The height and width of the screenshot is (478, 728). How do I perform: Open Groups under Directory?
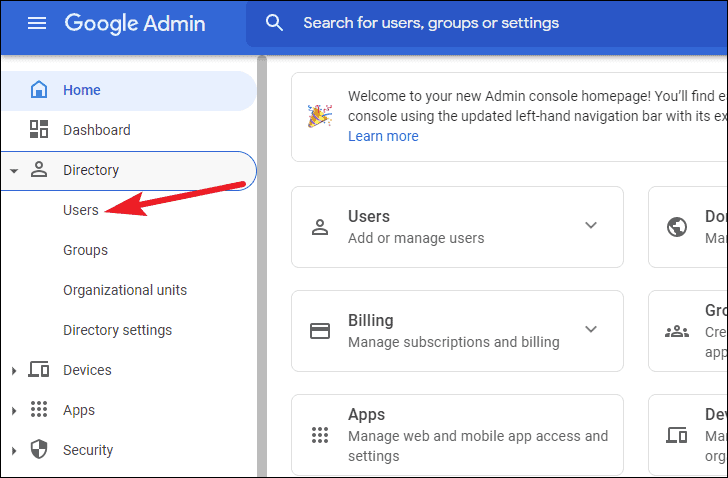pyautogui.click(x=85, y=250)
